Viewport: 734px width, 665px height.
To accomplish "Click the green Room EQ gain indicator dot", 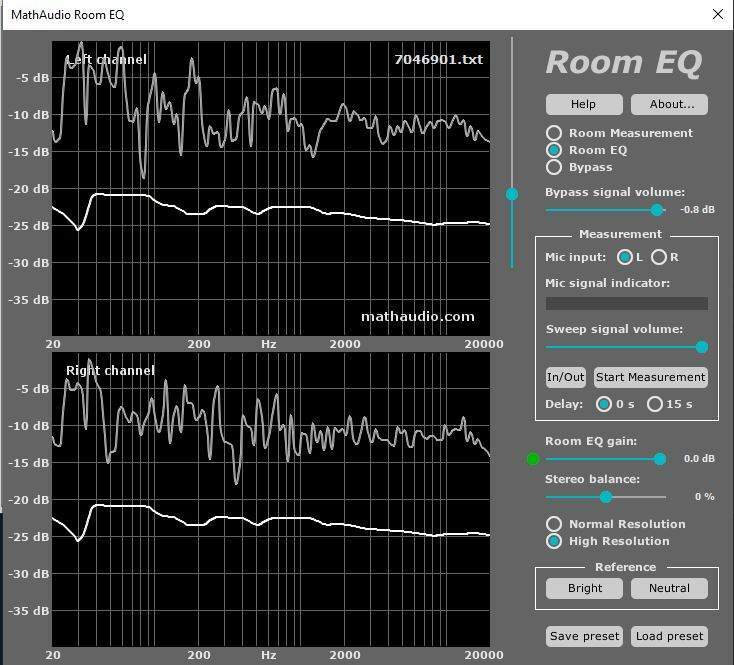I will 533,459.
